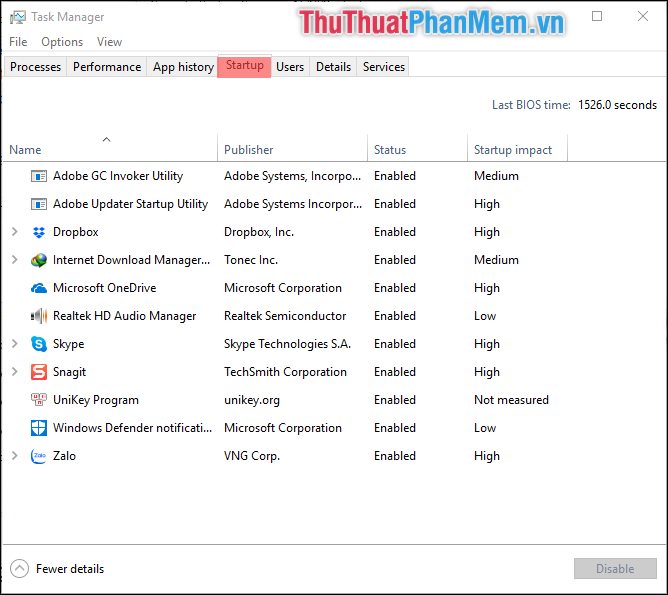The height and width of the screenshot is (595, 668).
Task: Switch to the App history tab
Action: (183, 67)
